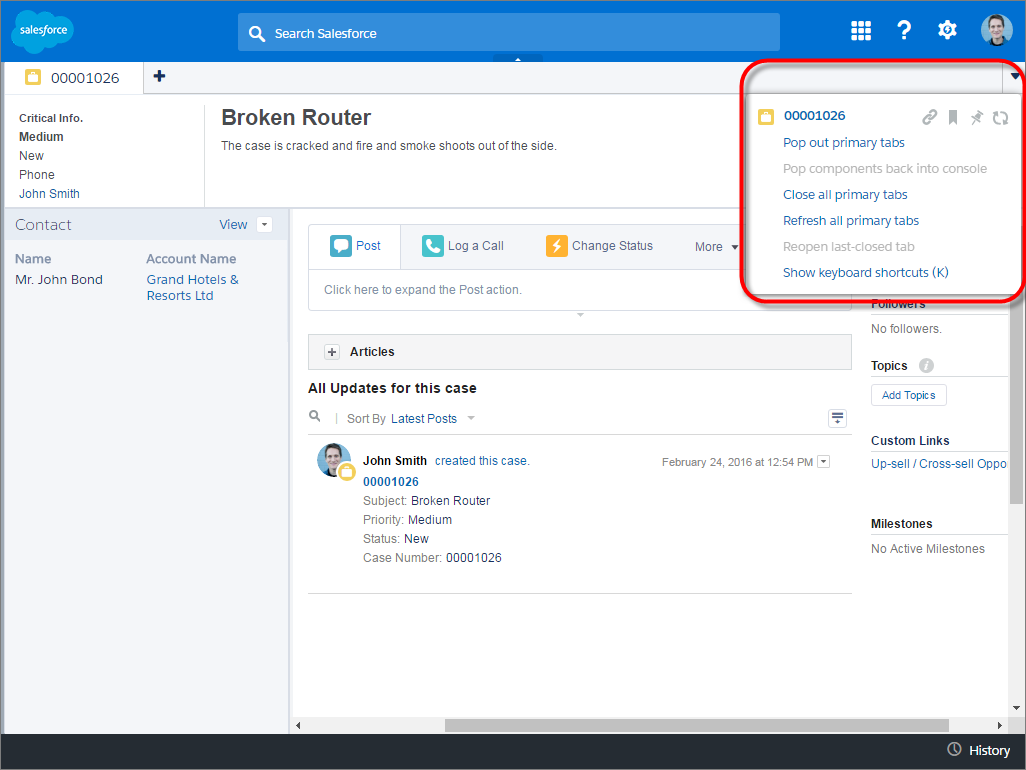The height and width of the screenshot is (770, 1026).
Task: Pin the tab with pushpin icon
Action: (976, 118)
